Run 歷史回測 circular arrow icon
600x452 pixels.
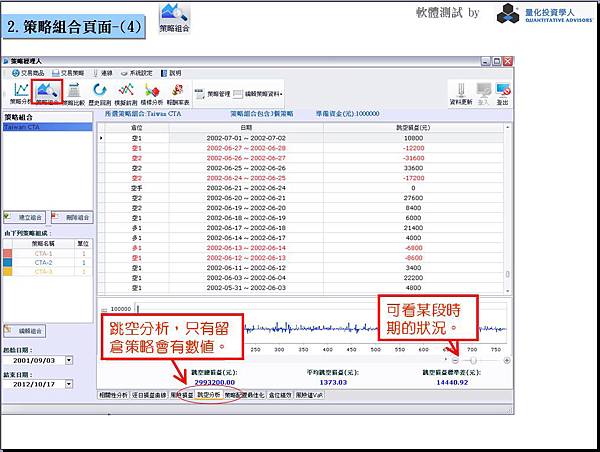(99, 94)
